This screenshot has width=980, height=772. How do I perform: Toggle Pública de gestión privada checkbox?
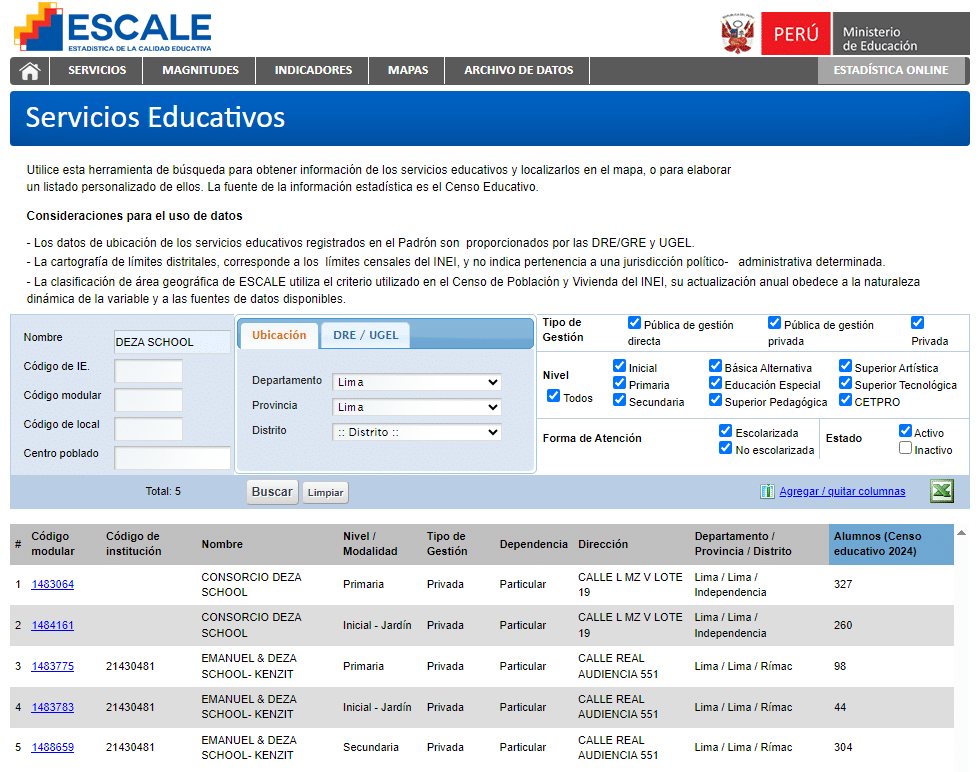(x=774, y=323)
